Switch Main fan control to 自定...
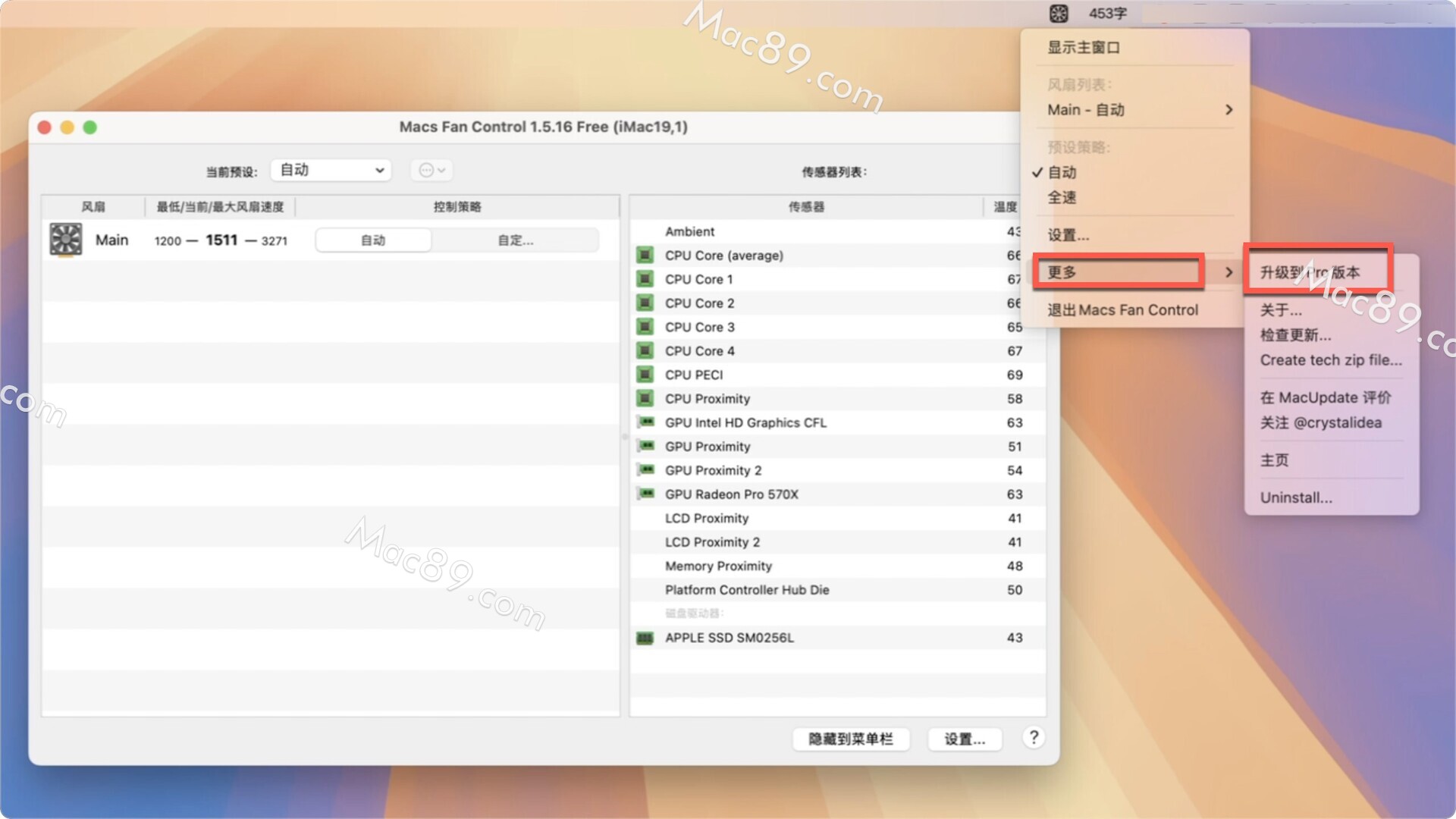 tap(516, 240)
